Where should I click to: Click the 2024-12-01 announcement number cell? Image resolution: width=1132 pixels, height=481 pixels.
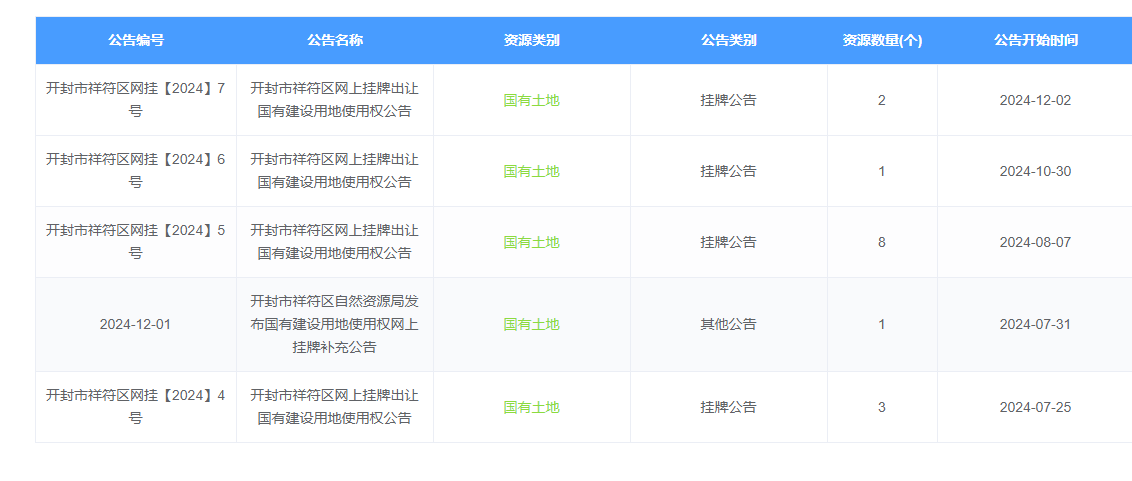(136, 324)
